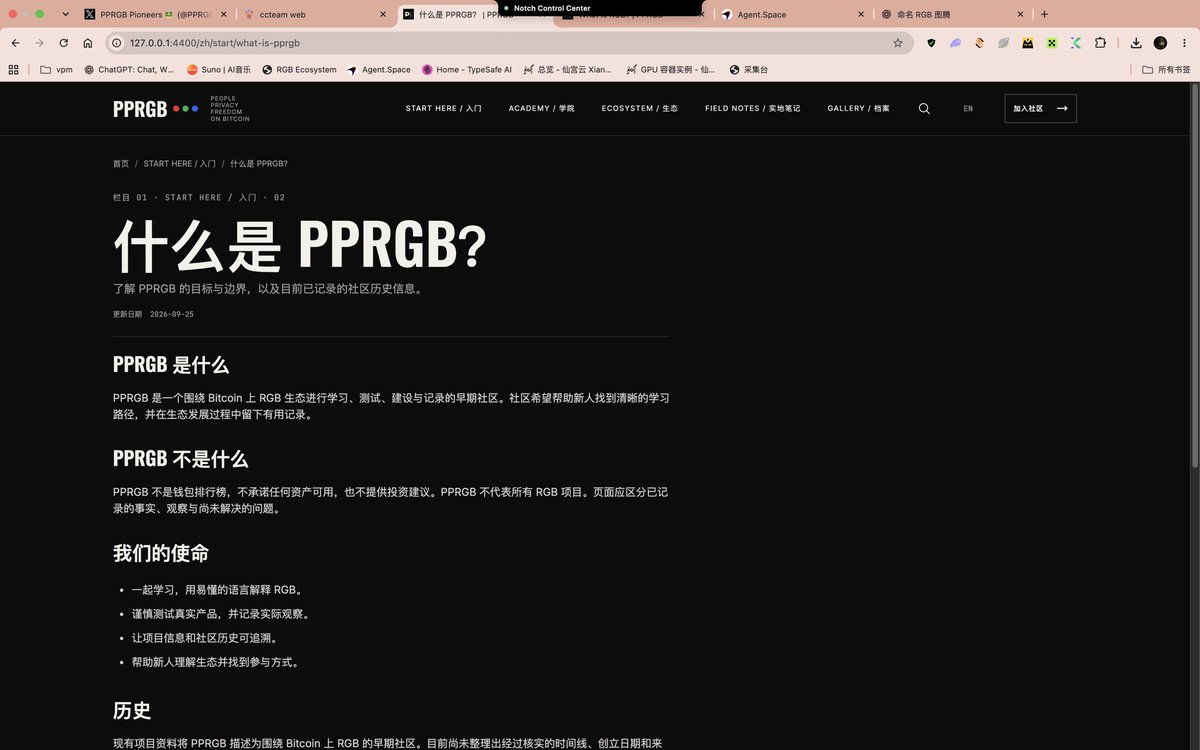Open ChatGPT: Chat bookmark

129,70
